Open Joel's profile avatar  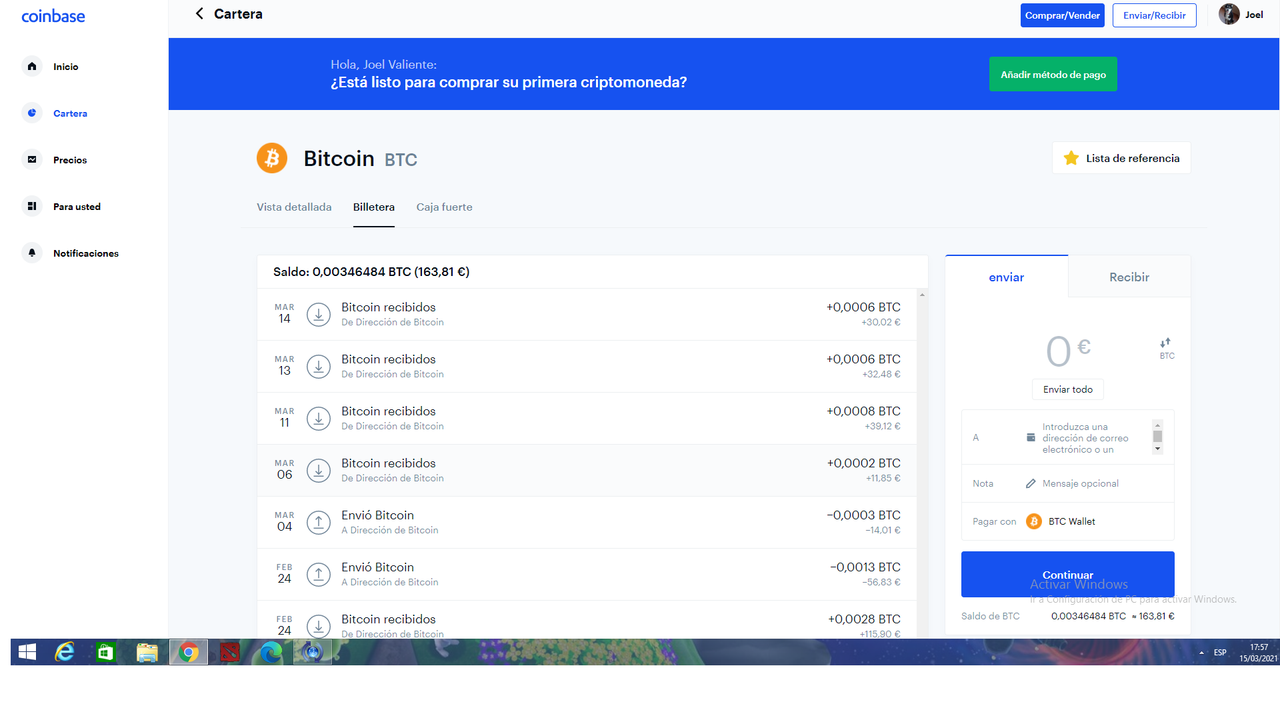click(1229, 14)
